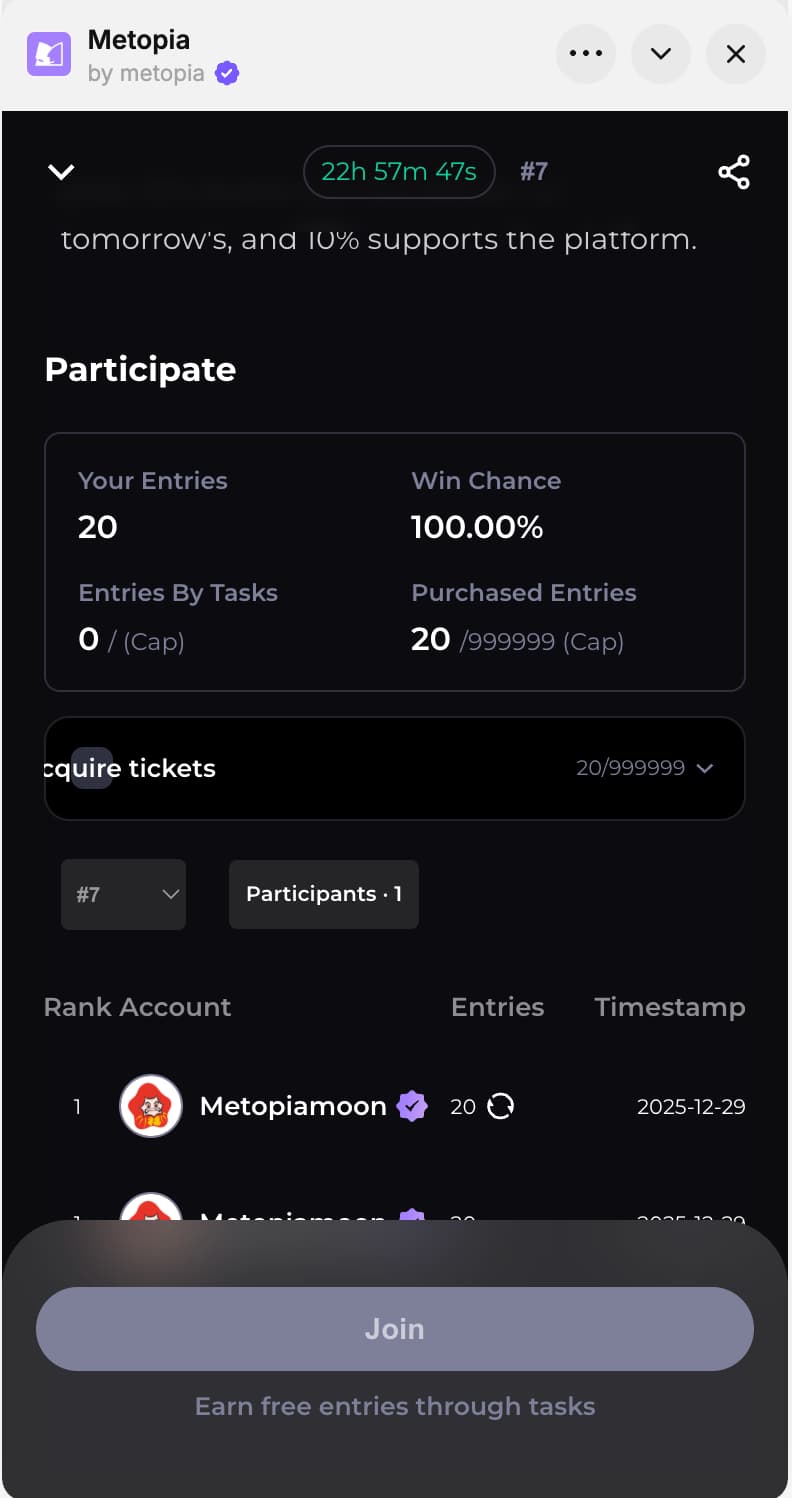This screenshot has width=792, height=1498.
Task: Open the #7 round dropdown
Action: coord(123,894)
